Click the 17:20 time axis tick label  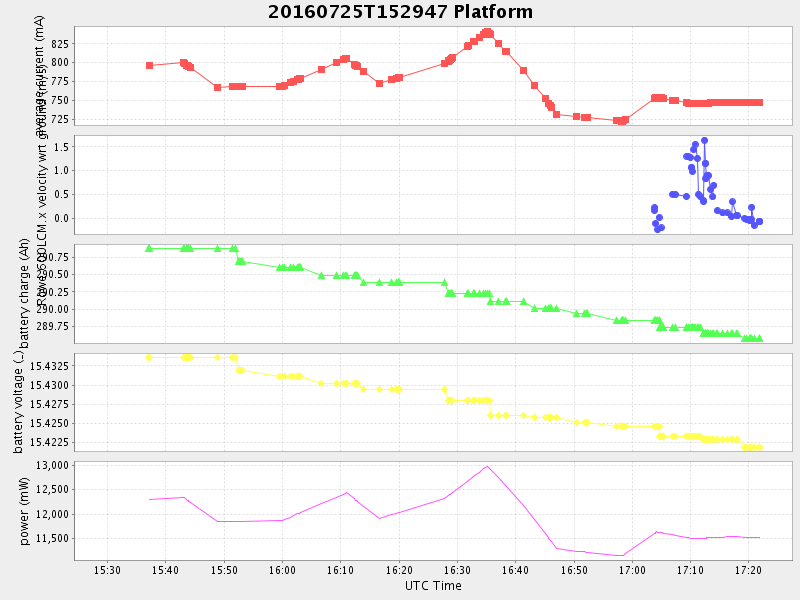point(748,569)
